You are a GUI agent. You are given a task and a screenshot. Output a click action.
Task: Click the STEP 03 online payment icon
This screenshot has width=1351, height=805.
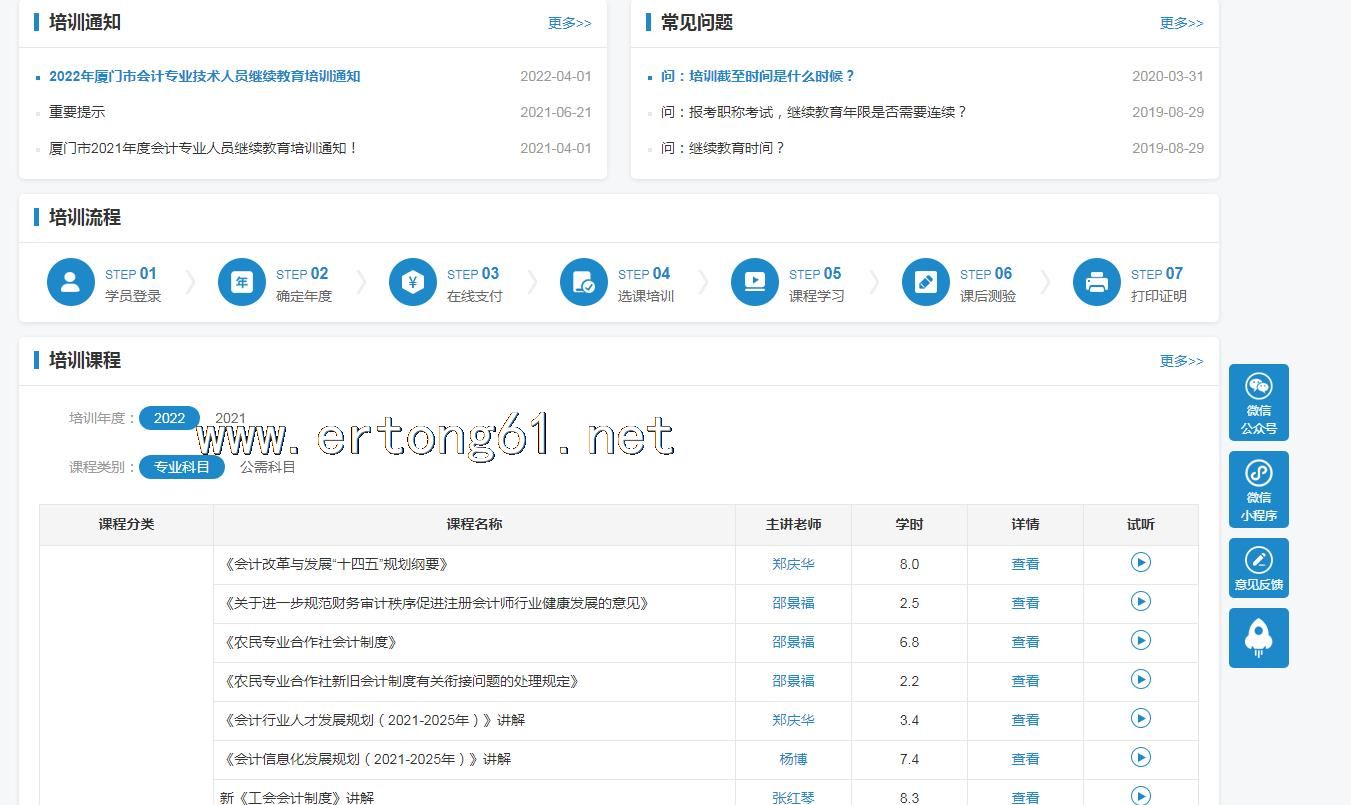[412, 282]
